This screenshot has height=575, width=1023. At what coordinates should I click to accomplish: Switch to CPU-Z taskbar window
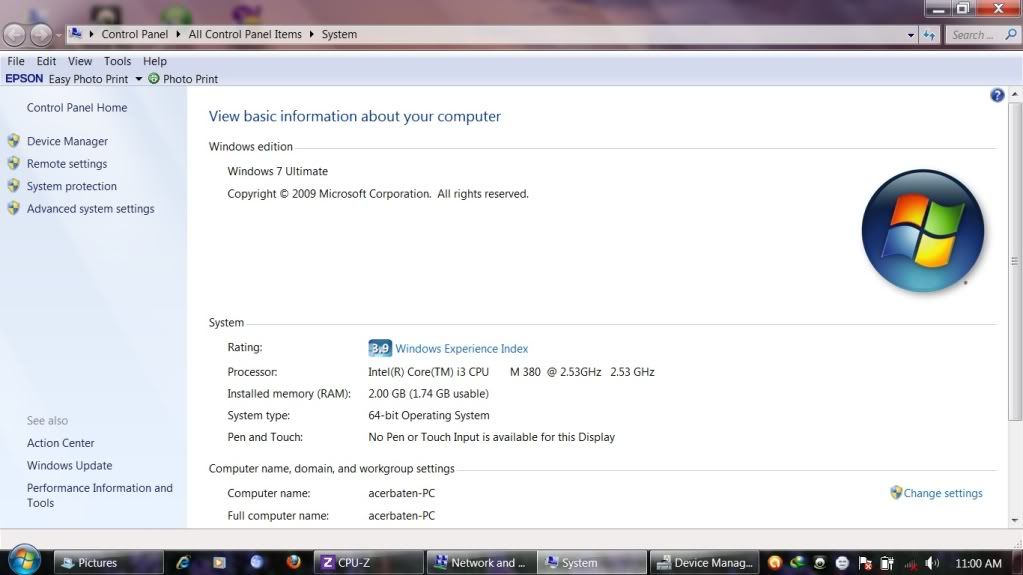click(369, 563)
